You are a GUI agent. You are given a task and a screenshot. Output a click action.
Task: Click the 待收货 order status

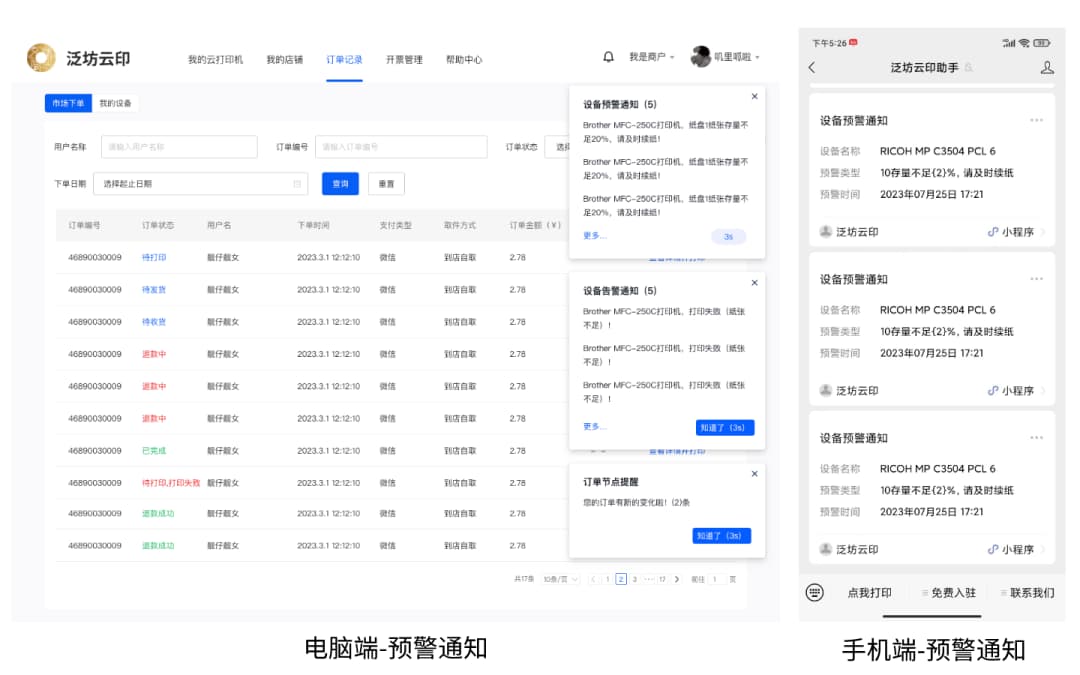click(x=154, y=322)
